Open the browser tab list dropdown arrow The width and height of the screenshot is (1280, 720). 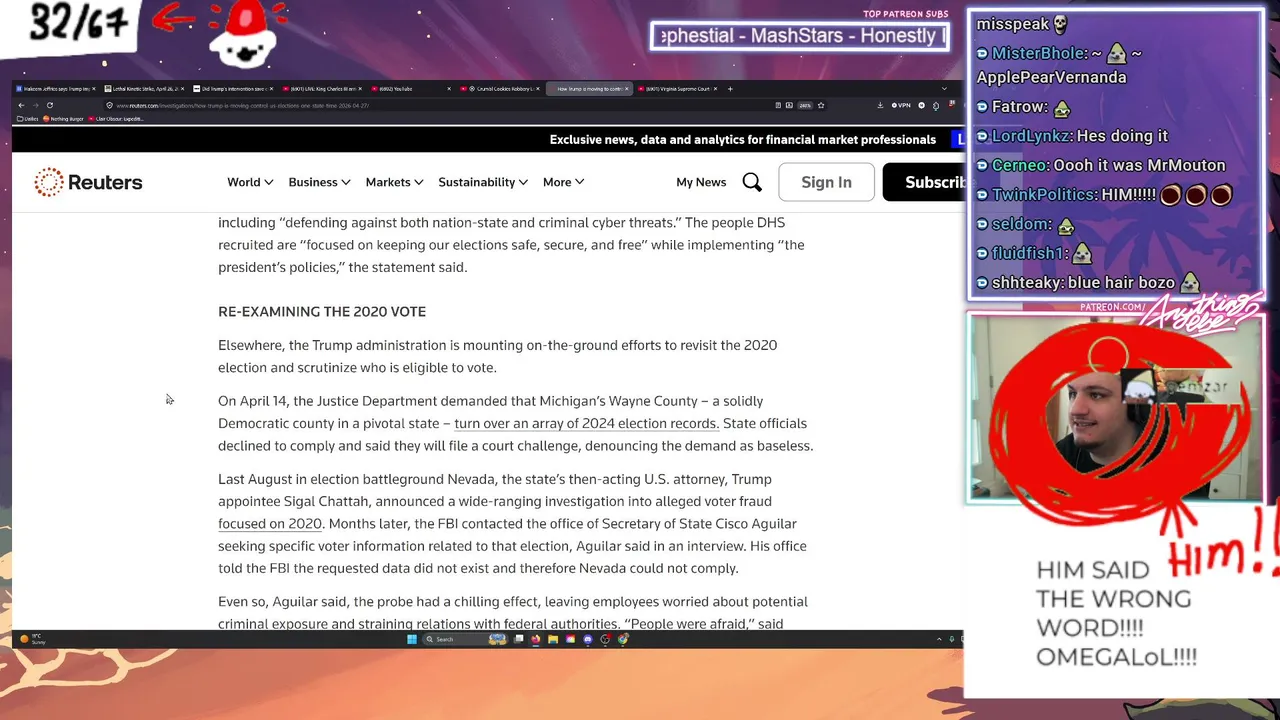pos(944,89)
